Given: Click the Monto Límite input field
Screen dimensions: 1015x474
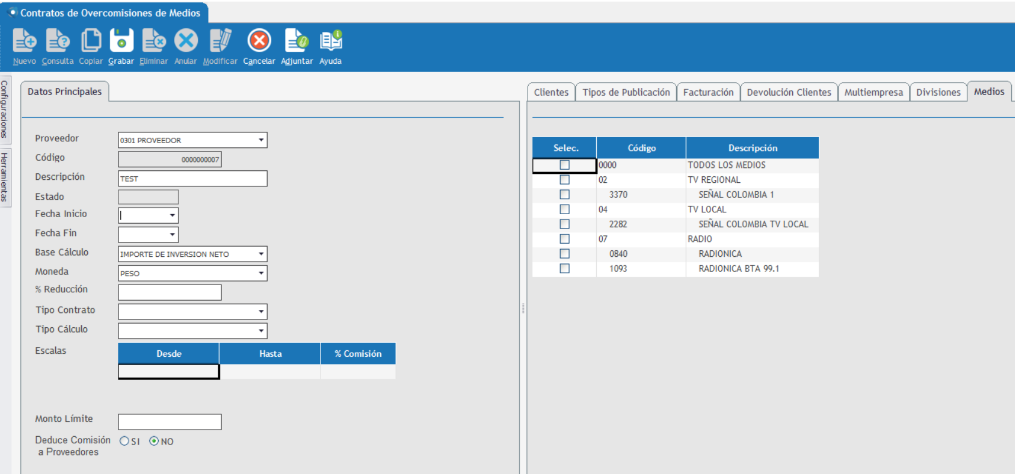Looking at the screenshot, I should [169, 422].
